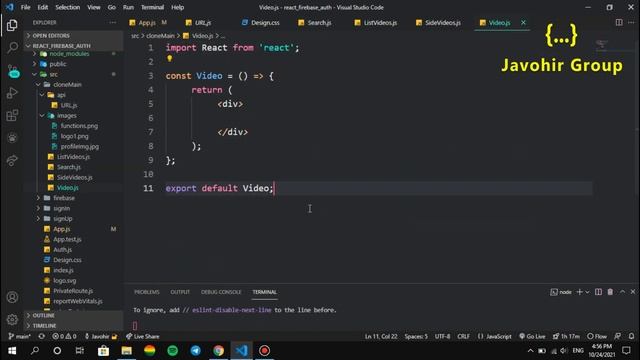Switch to the SideVideos.js editor tab

[x=442, y=23]
